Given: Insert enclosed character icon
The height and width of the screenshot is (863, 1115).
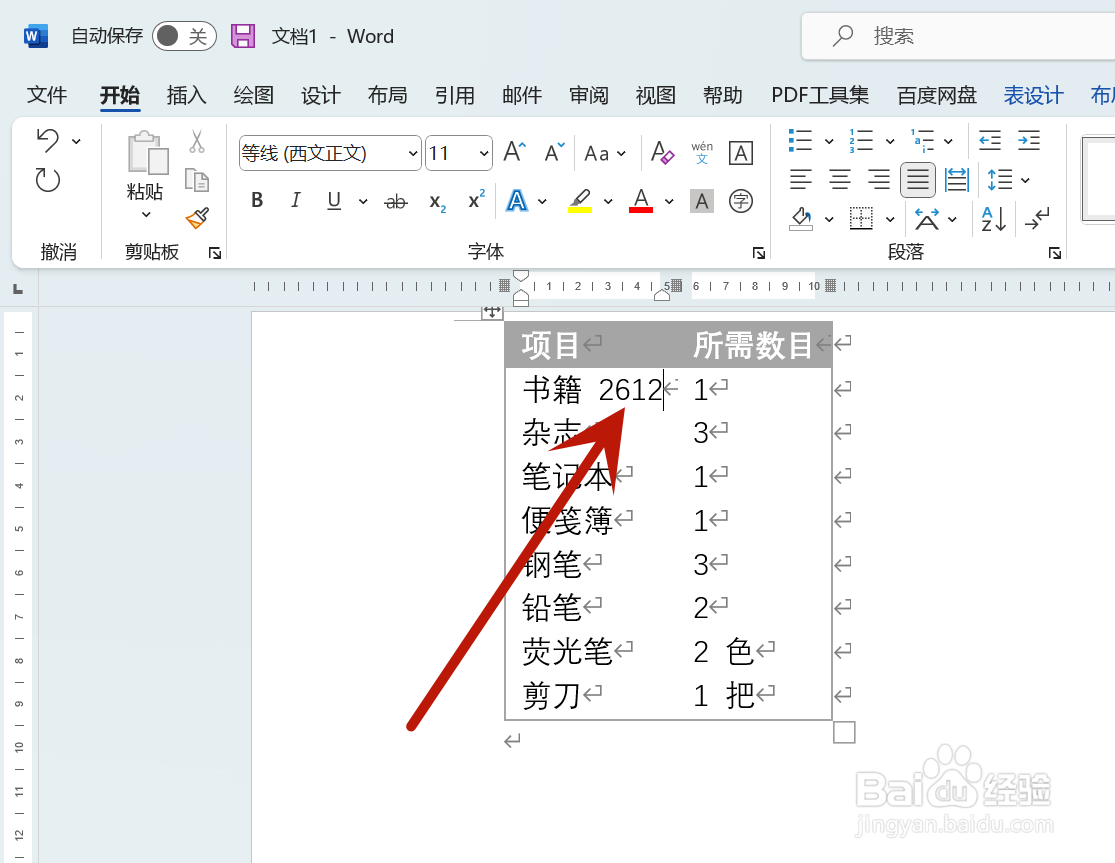Looking at the screenshot, I should point(741,201).
